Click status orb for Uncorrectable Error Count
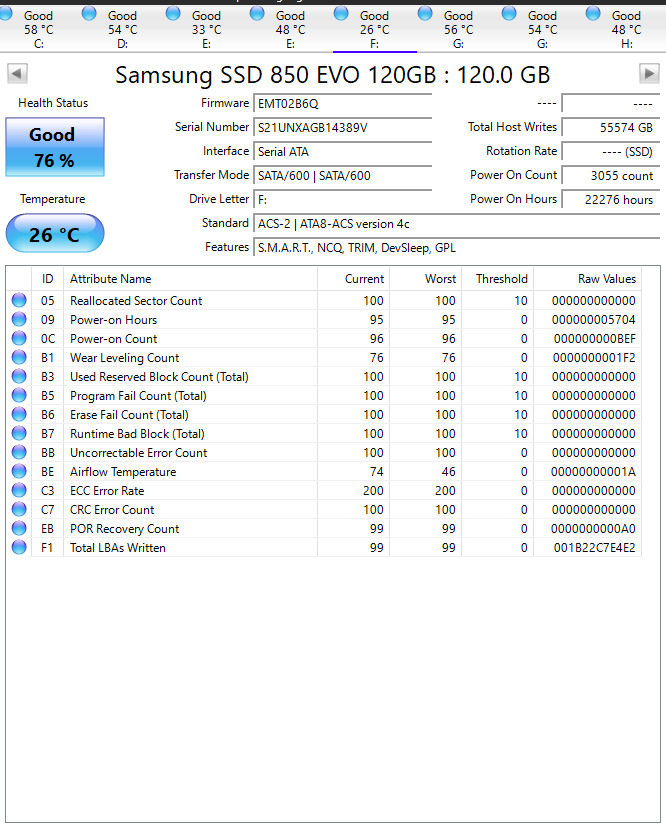 pos(19,452)
